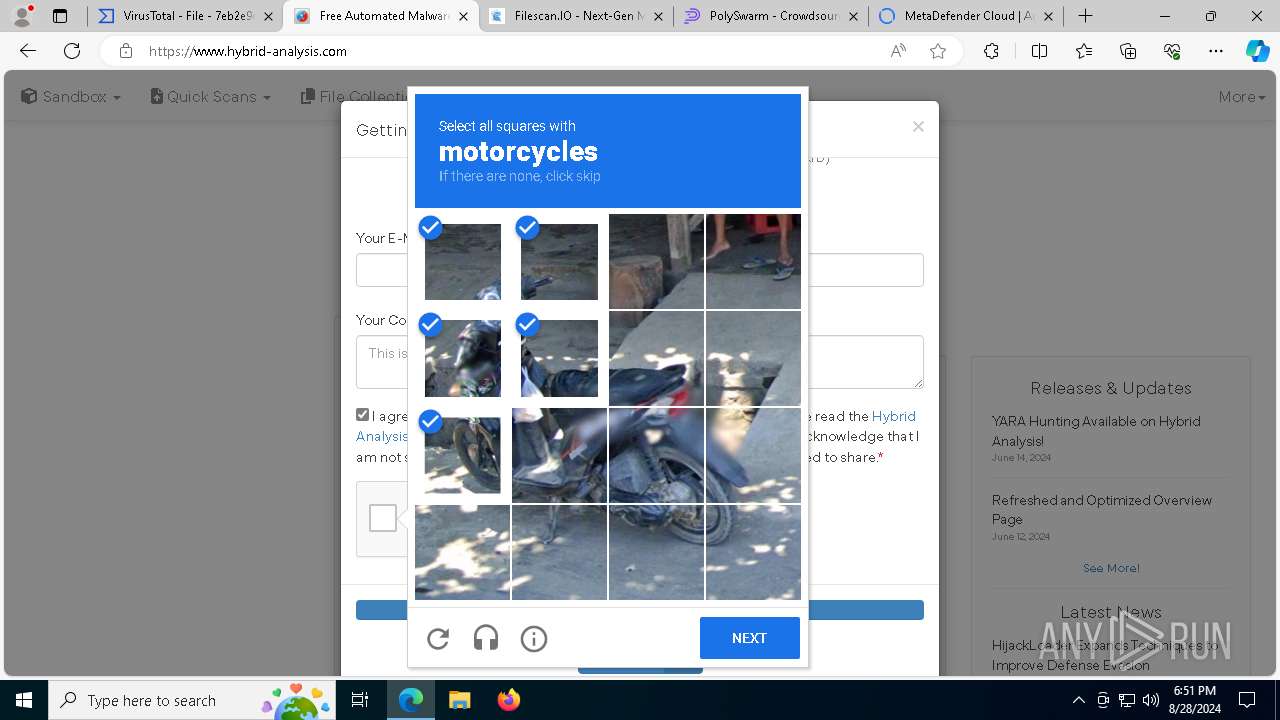Screen dimensions: 1280x720
Task: Open Read aloud feature
Action: pyautogui.click(x=898, y=51)
